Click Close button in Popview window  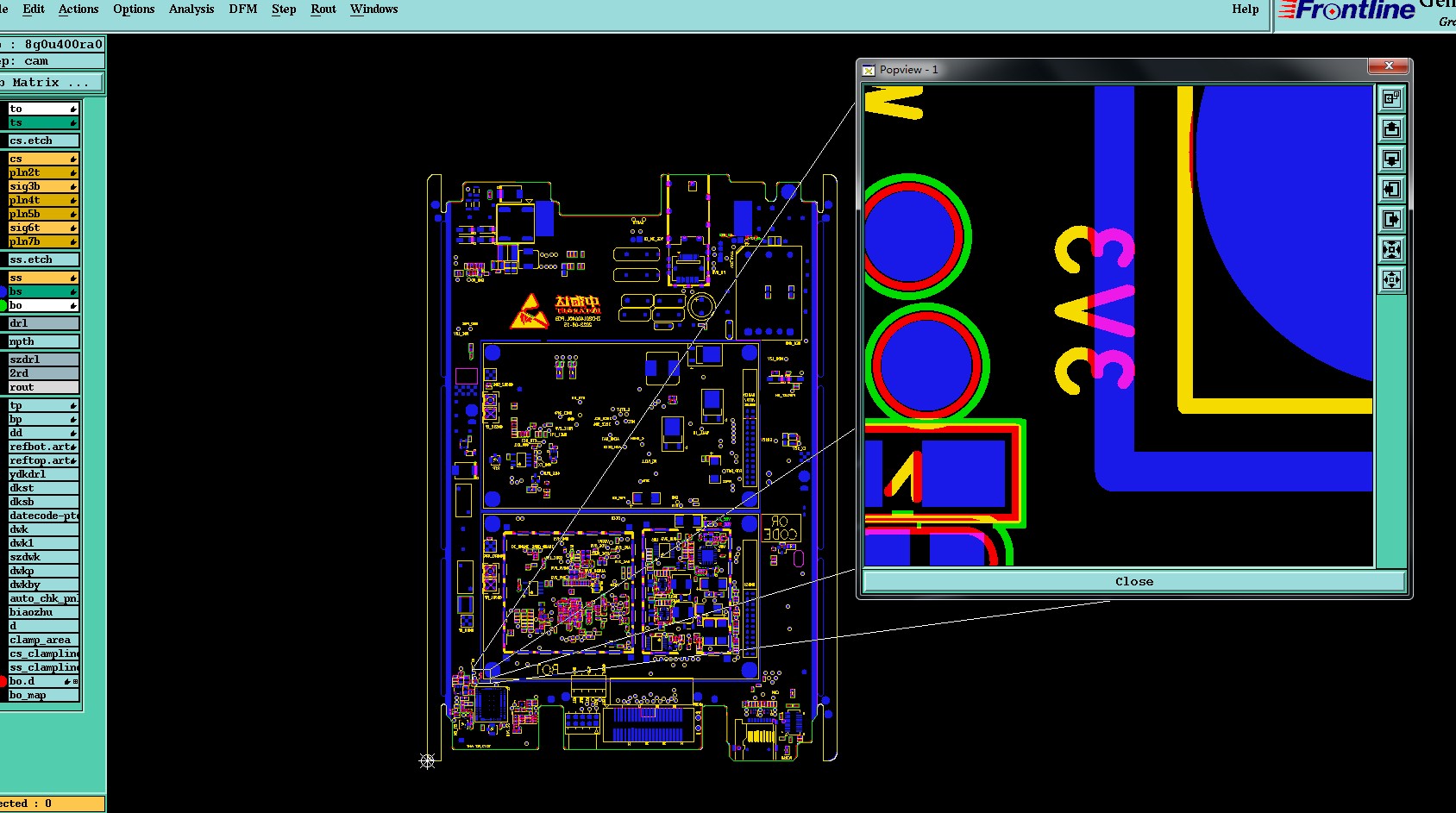[x=1134, y=582]
